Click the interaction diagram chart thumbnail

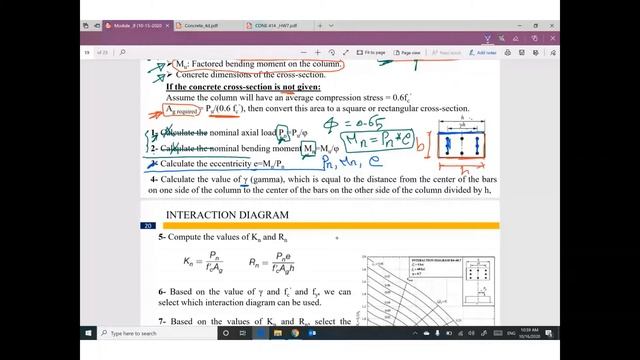pos(428,291)
